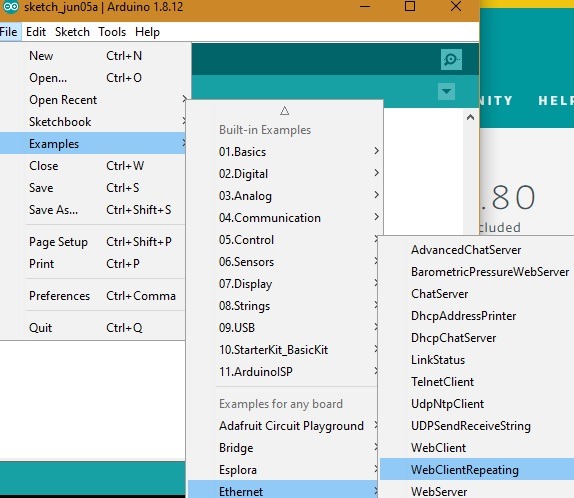The height and width of the screenshot is (498, 574).
Task: Open the Edit menu
Action: [36, 32]
